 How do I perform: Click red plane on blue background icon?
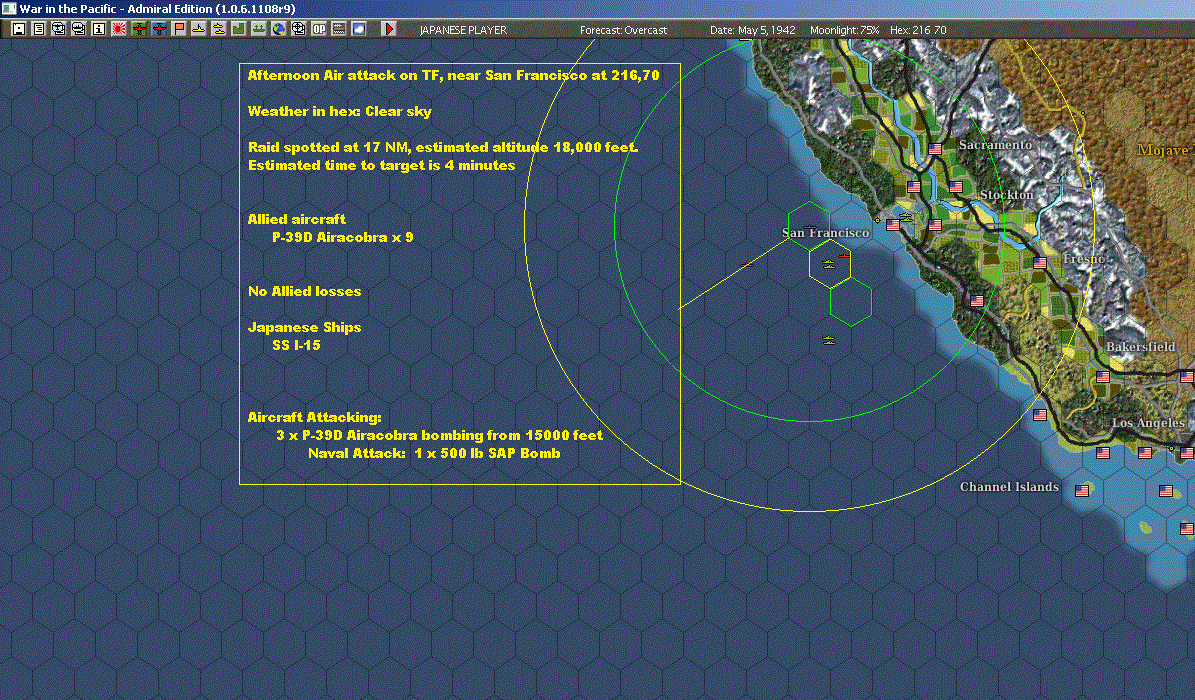pyautogui.click(x=159, y=29)
